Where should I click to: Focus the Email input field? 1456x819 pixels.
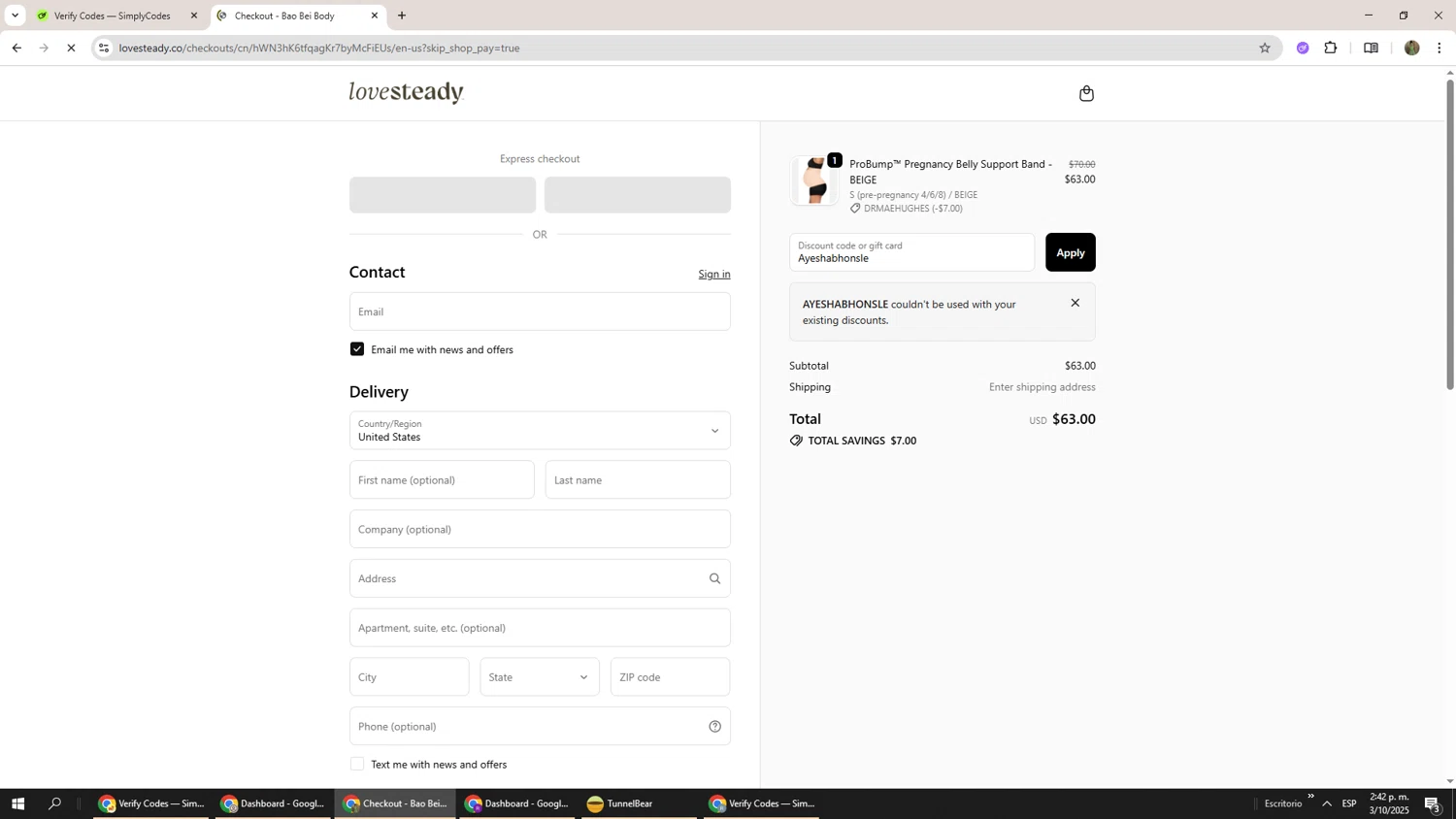tap(540, 311)
